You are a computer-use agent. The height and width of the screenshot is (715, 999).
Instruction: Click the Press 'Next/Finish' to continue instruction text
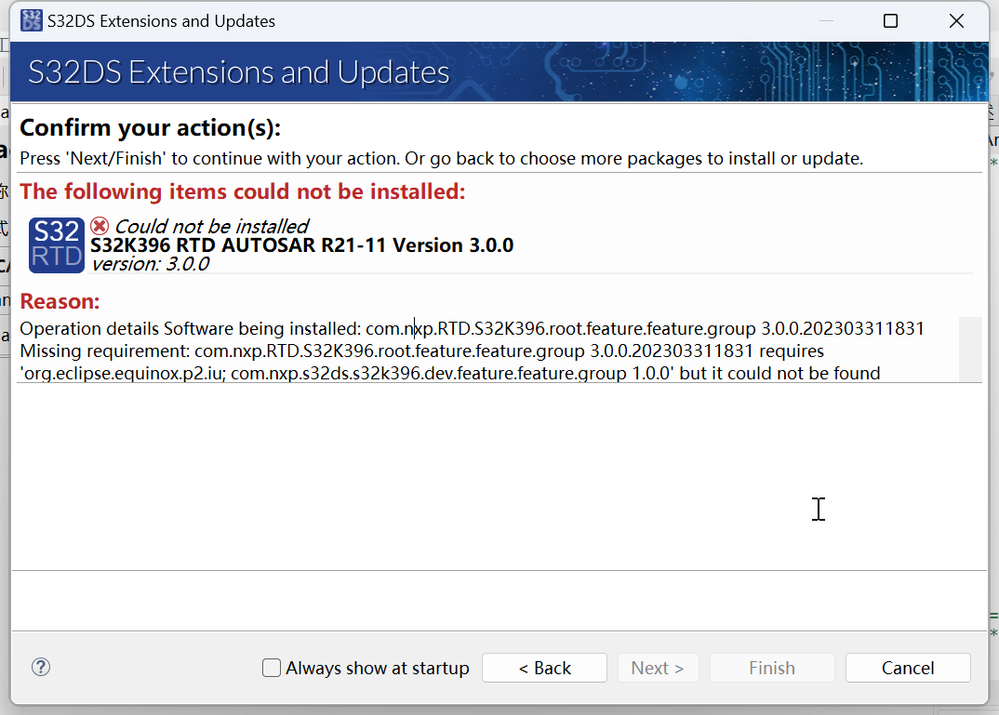coord(442,158)
